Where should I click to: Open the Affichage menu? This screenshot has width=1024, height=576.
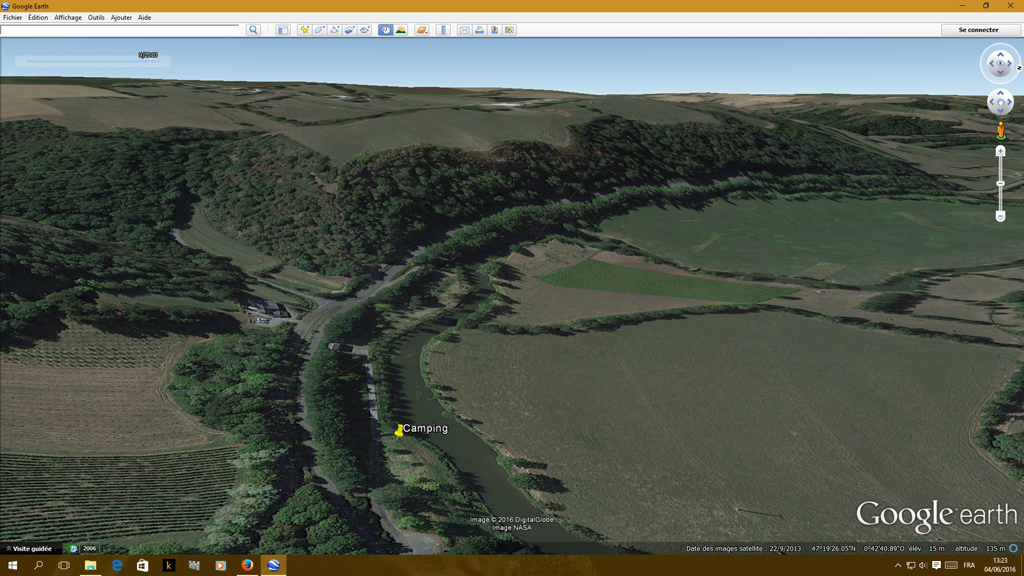click(68, 18)
